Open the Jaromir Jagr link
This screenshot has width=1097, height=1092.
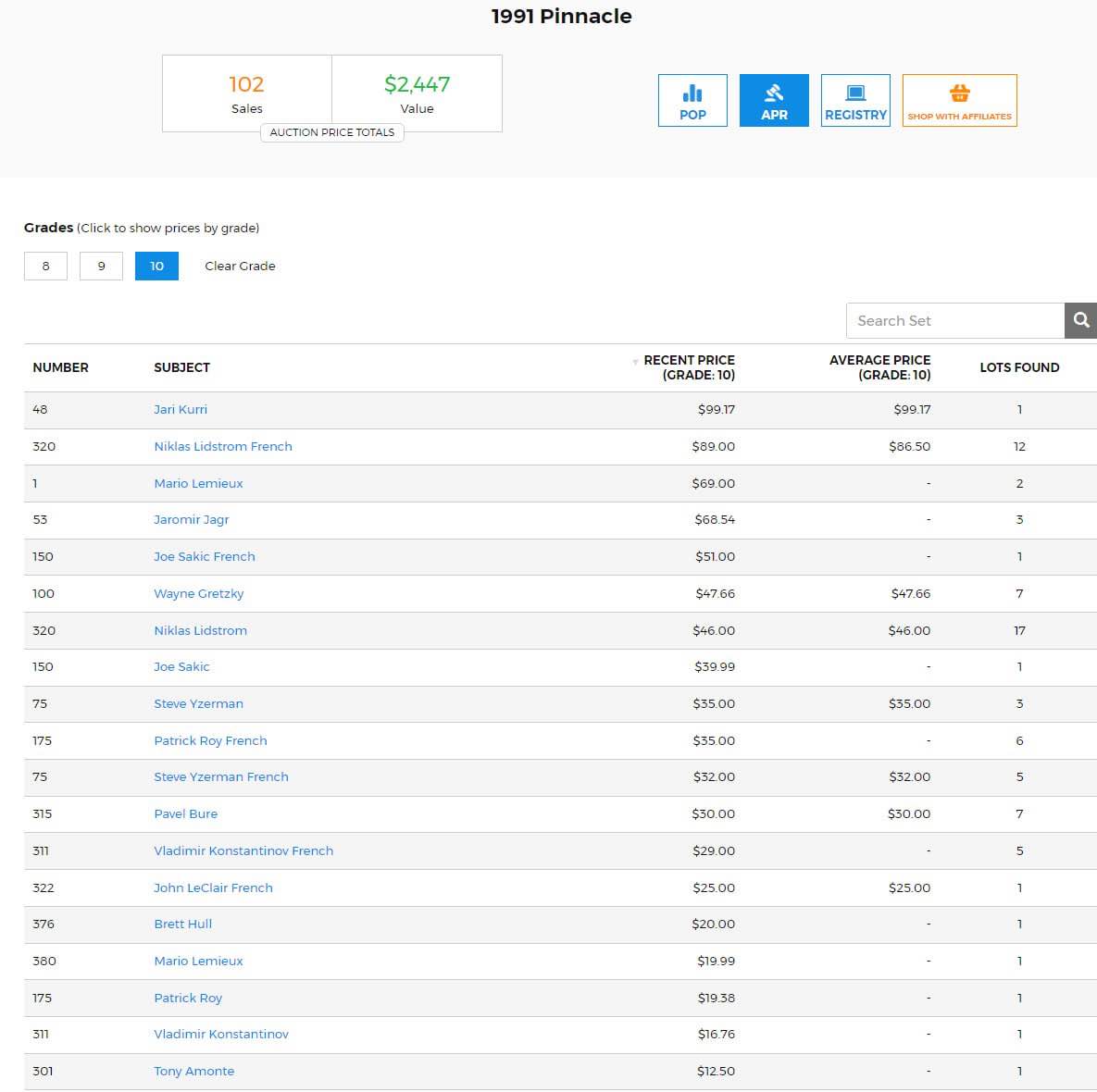(192, 520)
